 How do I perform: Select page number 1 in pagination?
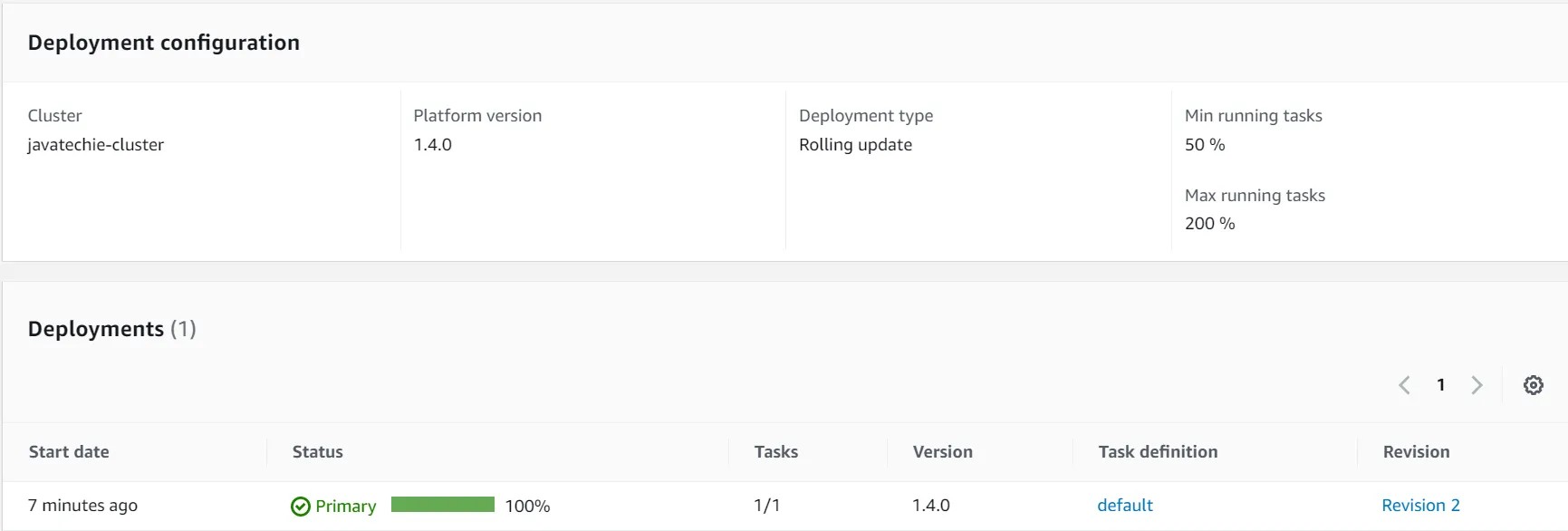(x=1440, y=385)
